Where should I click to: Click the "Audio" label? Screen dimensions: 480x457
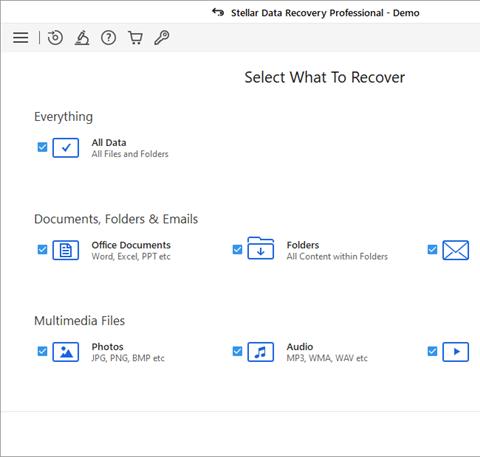300,347
